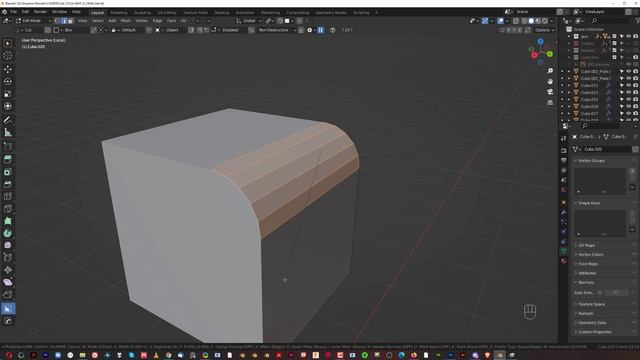Add a new vertex group plus button
Screen dimensions: 640x360
coord(632,171)
